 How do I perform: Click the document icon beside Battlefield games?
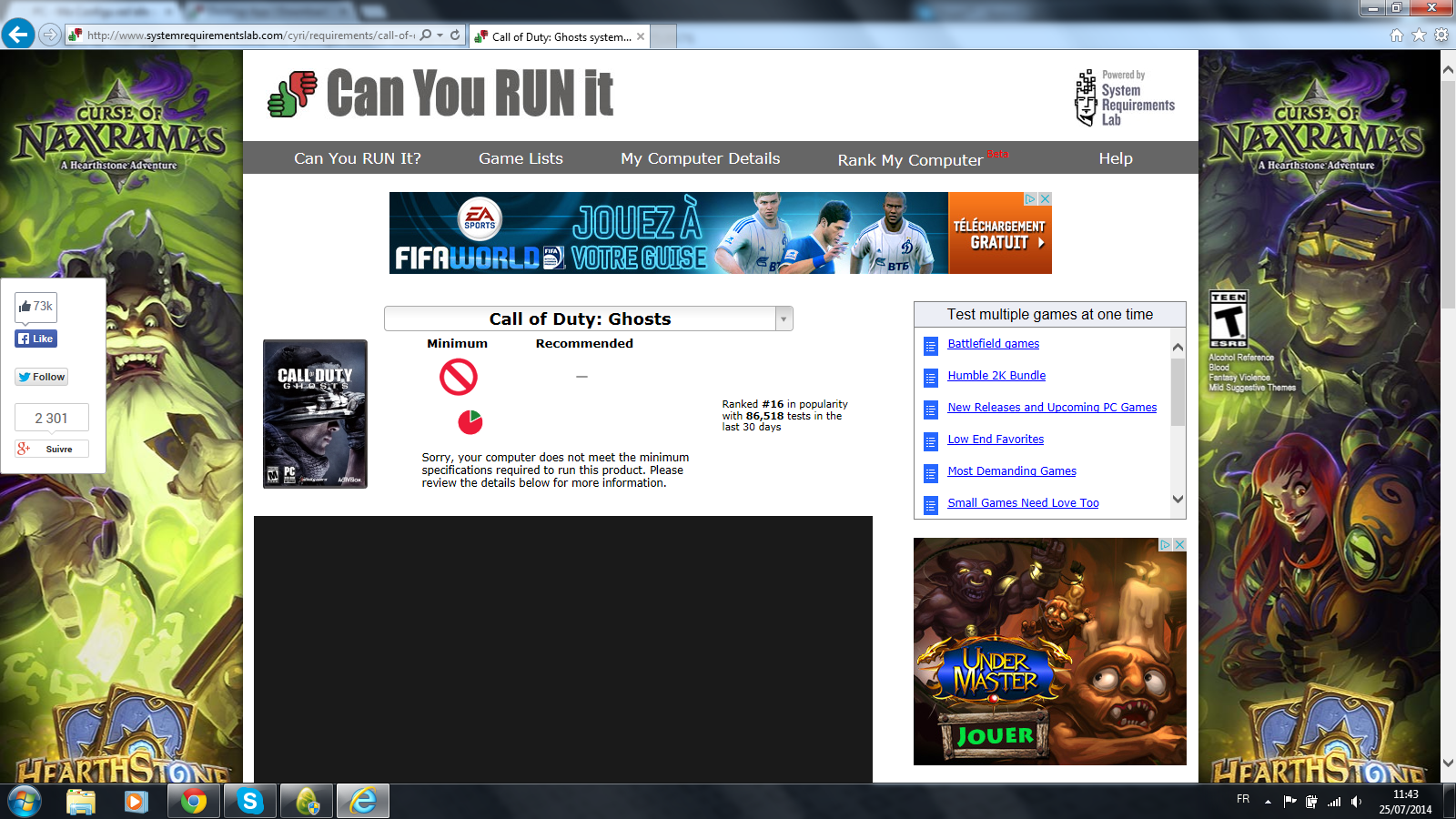pyautogui.click(x=930, y=346)
